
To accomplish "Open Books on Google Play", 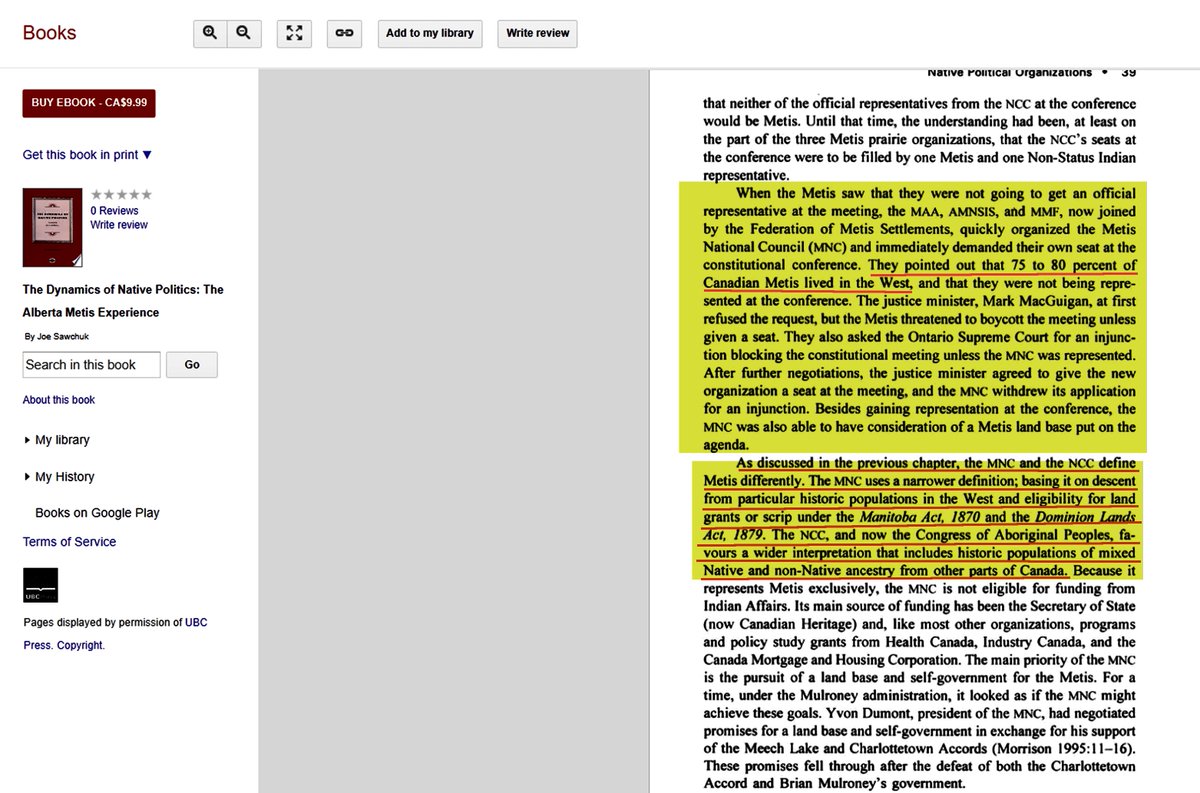I will click(97, 513).
